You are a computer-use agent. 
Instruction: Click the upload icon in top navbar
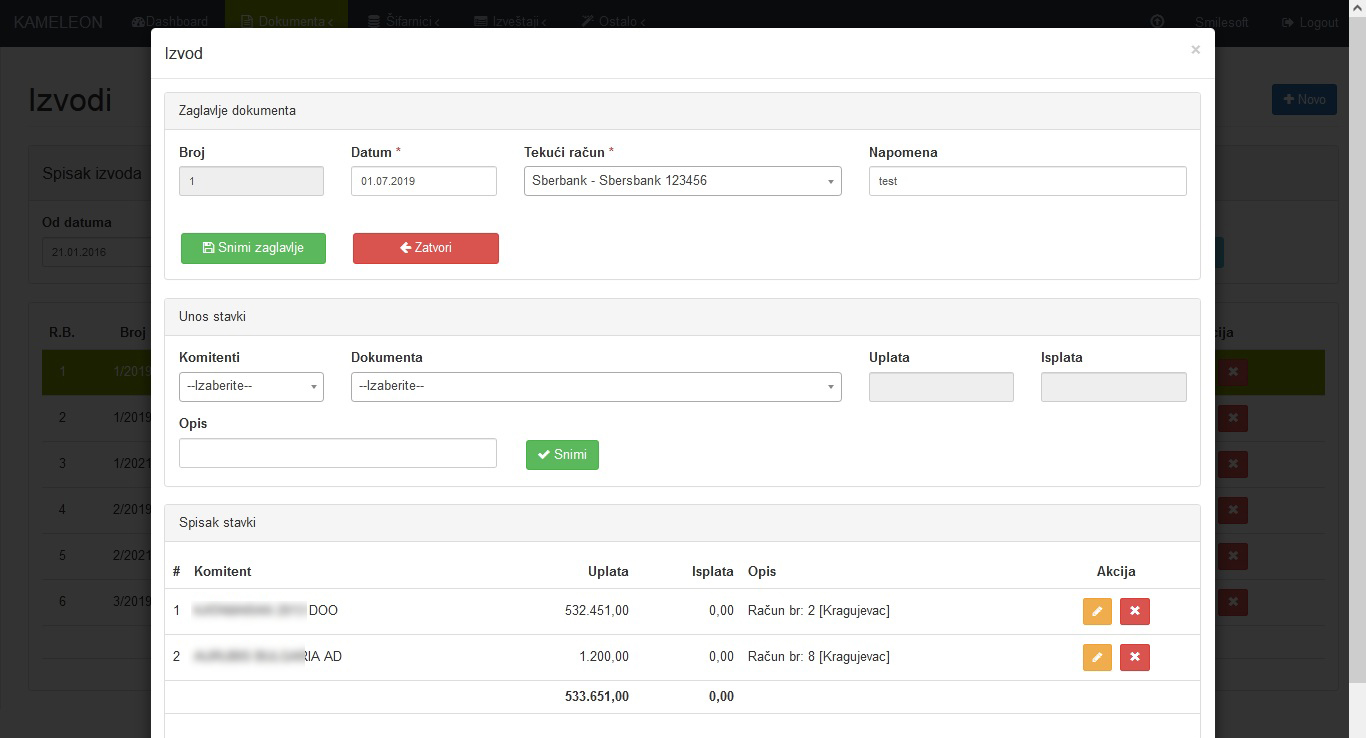tap(1158, 22)
